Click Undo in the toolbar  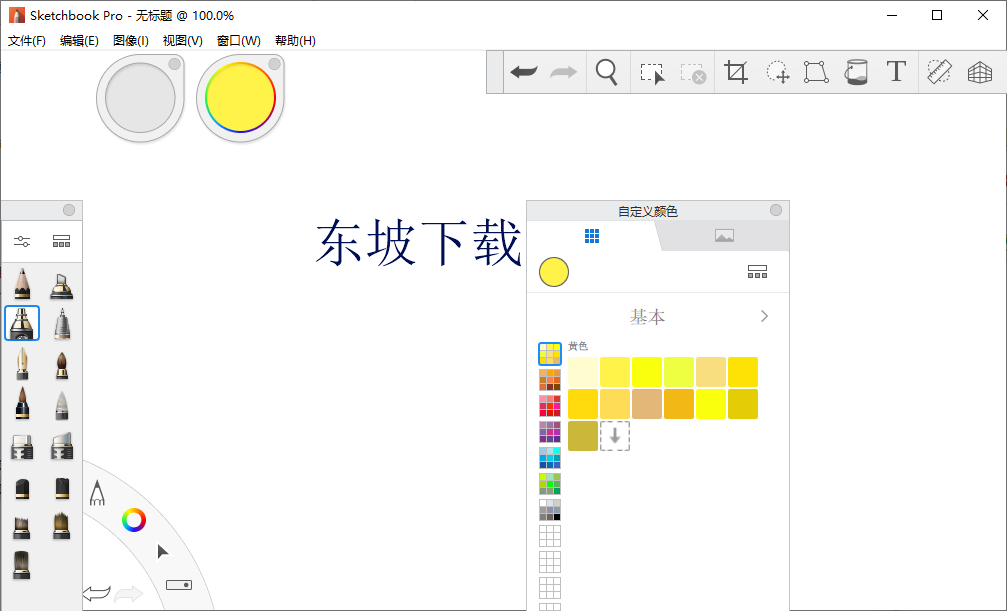click(524, 71)
